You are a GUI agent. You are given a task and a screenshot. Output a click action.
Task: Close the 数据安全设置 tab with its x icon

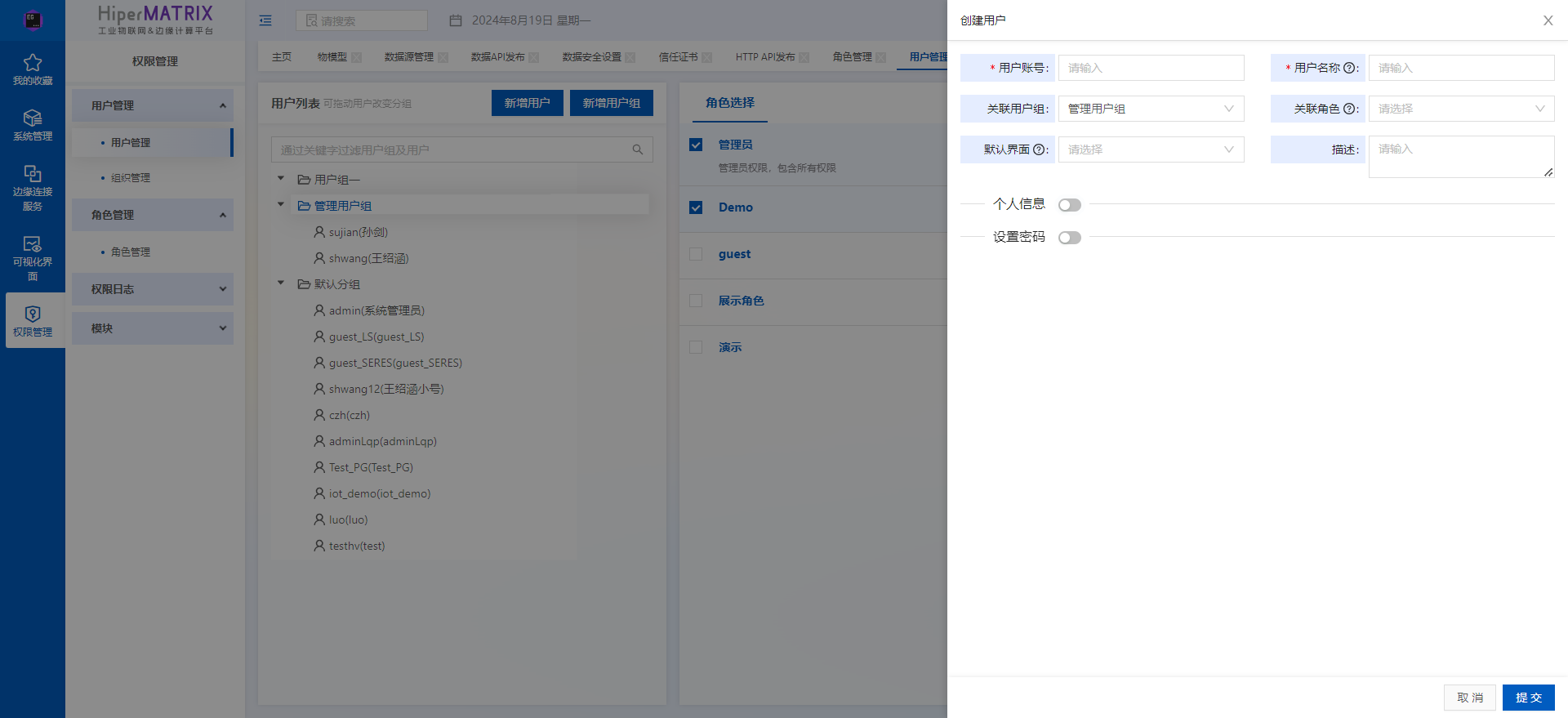630,57
